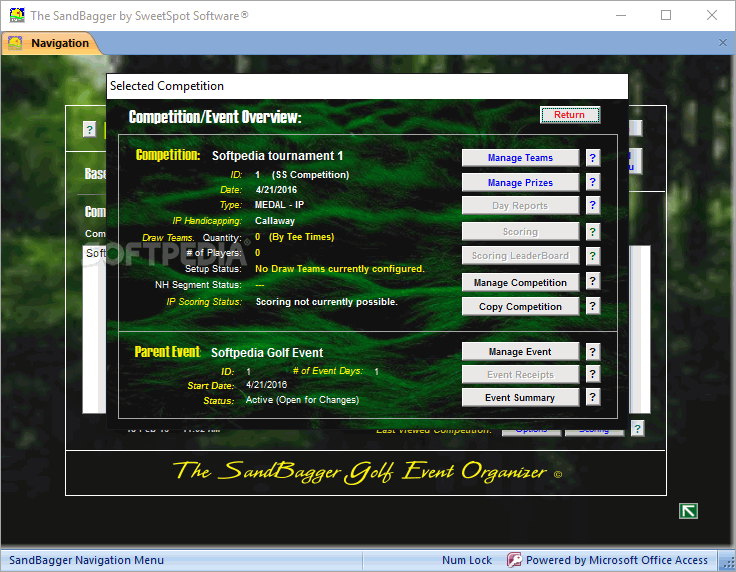This screenshot has width=736, height=572.
Task: Click the '(SS Competition)' label
Action: click(x=310, y=175)
